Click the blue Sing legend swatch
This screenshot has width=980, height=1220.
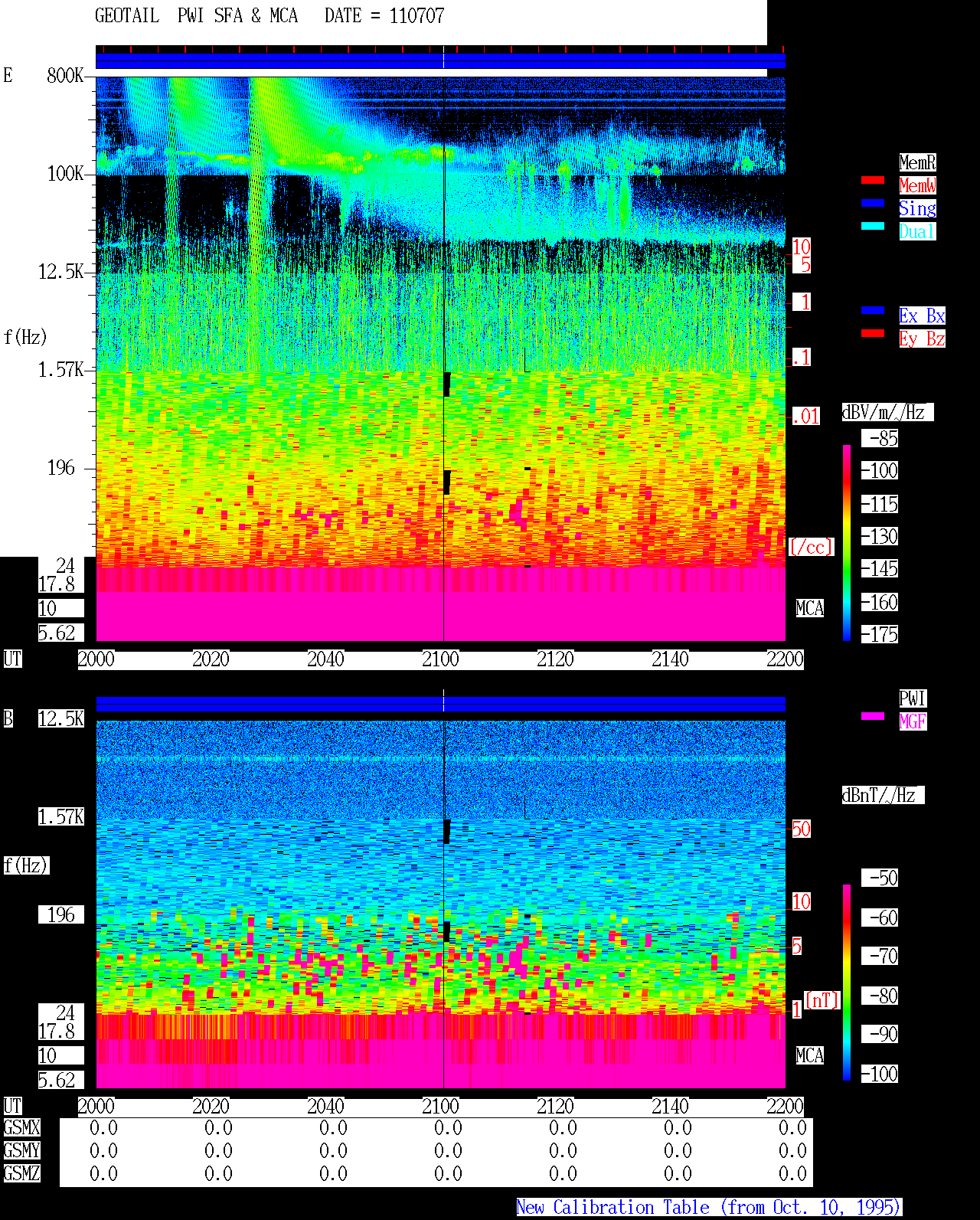pos(873,203)
